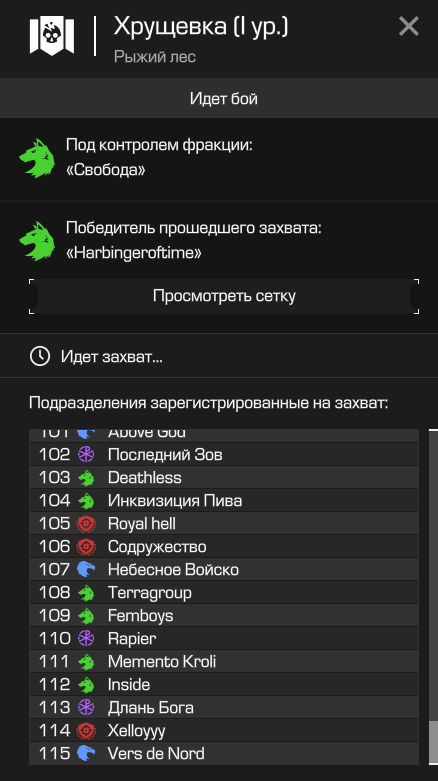
Task: Click the red shield icon for Xelloyyy
Action: [86, 731]
